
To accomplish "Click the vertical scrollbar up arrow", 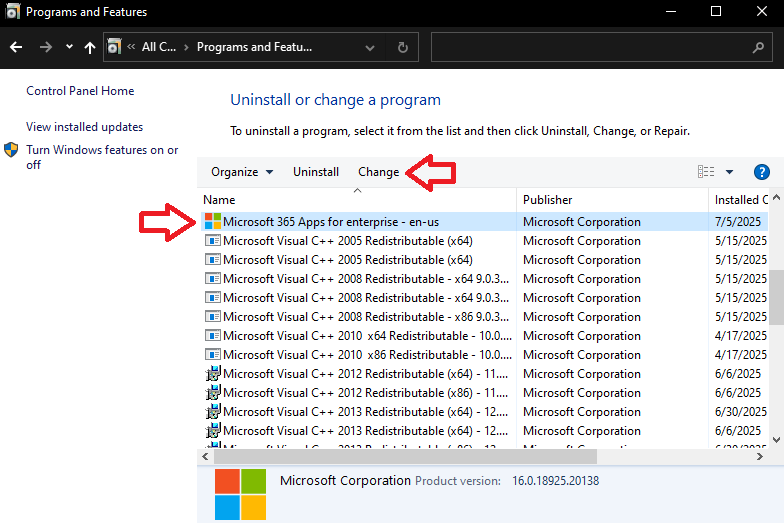I will (776, 197).
